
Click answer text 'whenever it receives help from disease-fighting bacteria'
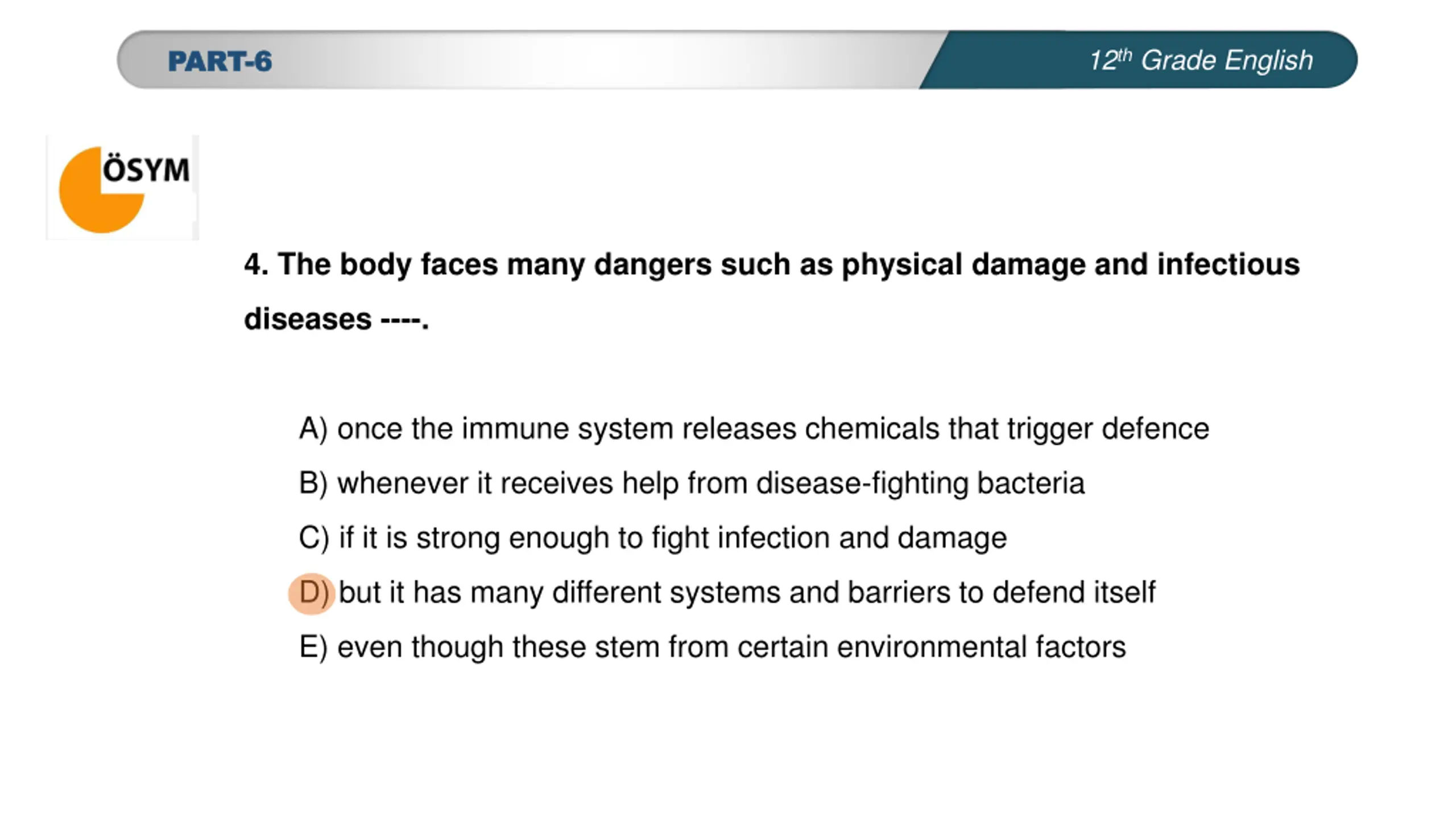pyautogui.click(x=711, y=484)
